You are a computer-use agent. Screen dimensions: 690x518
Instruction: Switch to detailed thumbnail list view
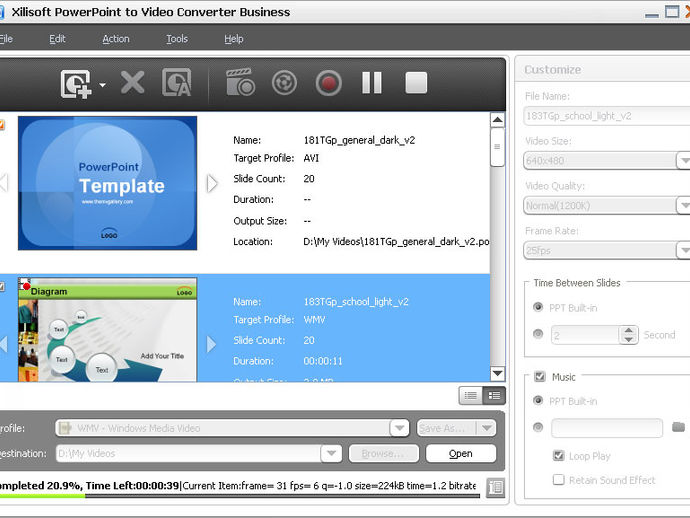[494, 396]
